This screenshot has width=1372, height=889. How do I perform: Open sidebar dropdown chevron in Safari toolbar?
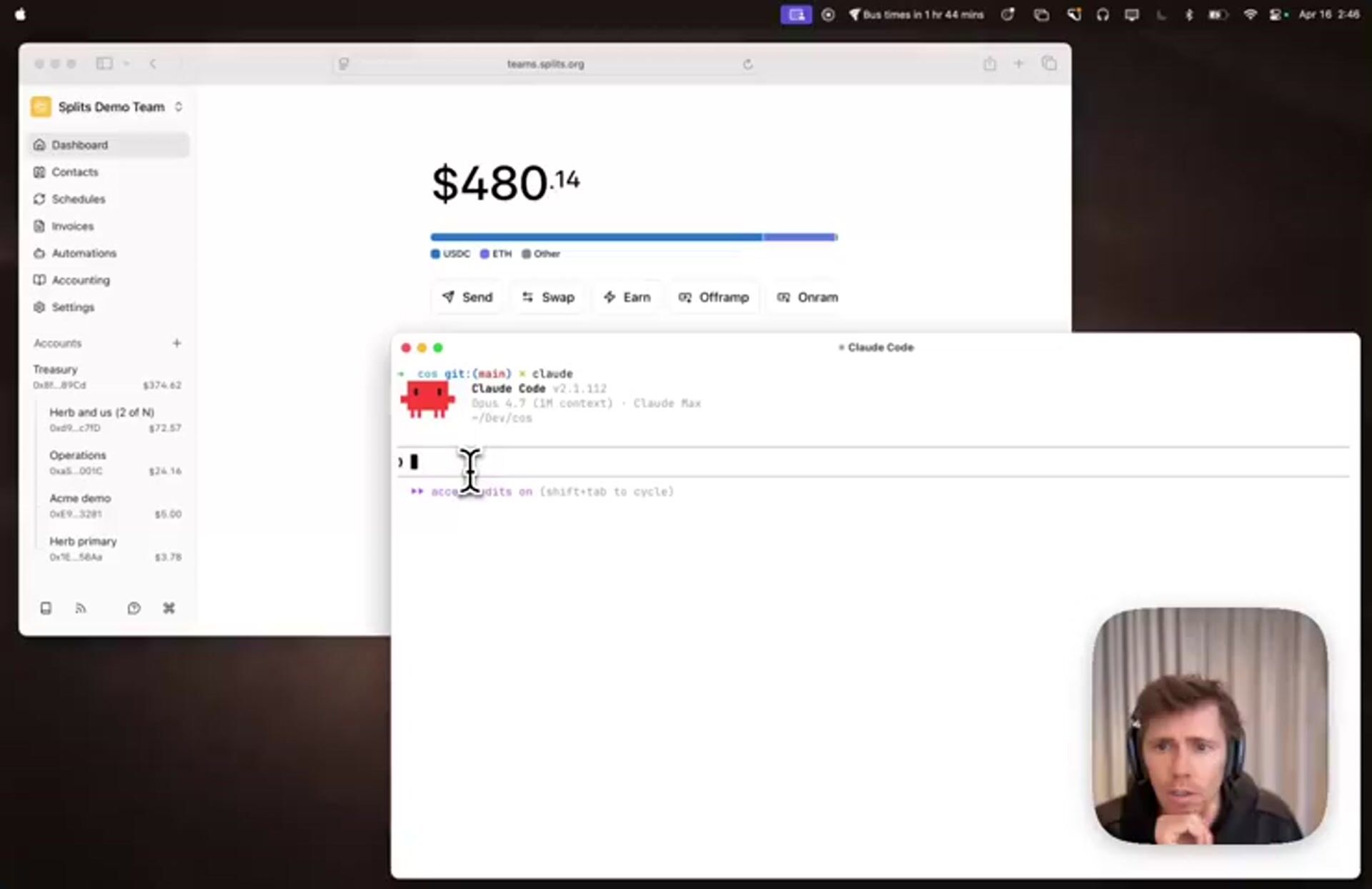click(x=126, y=64)
